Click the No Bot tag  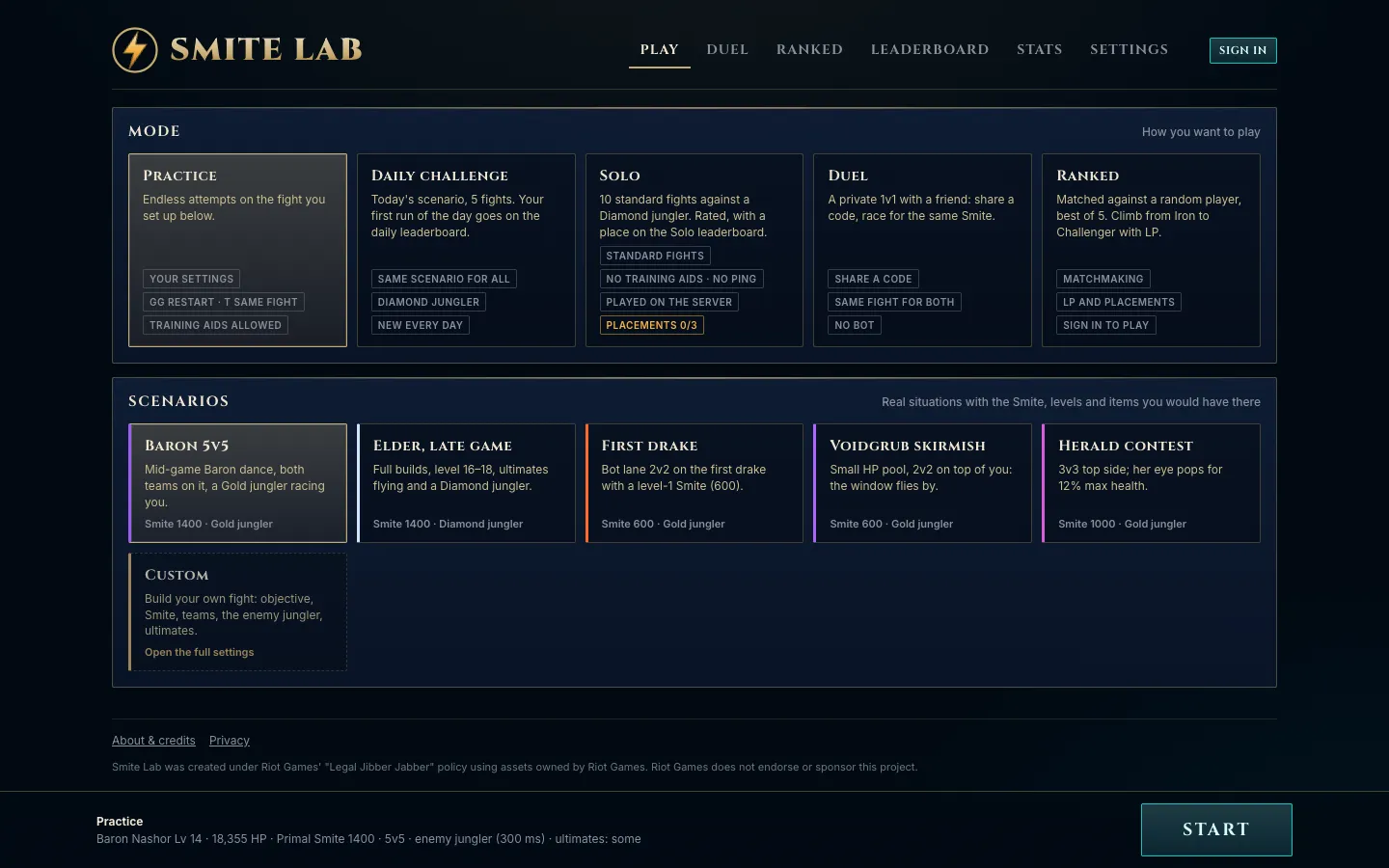pos(855,325)
